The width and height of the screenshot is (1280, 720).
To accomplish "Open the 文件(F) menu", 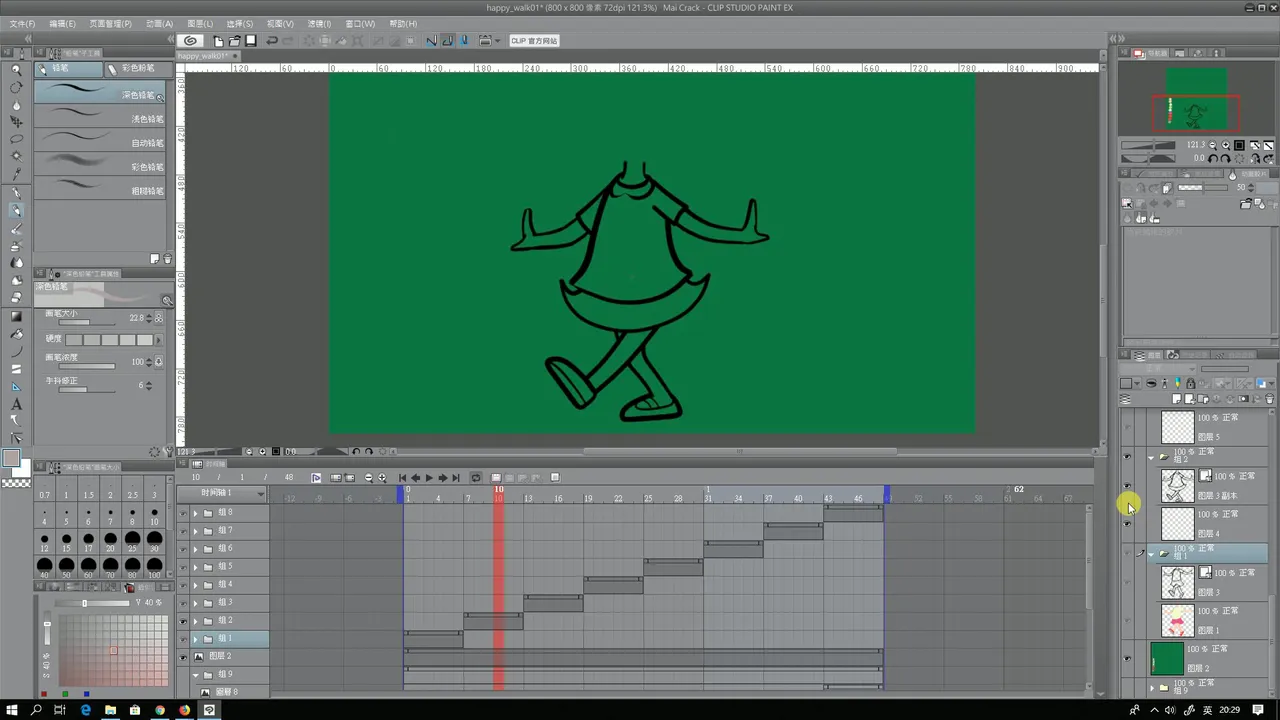I will [21, 23].
